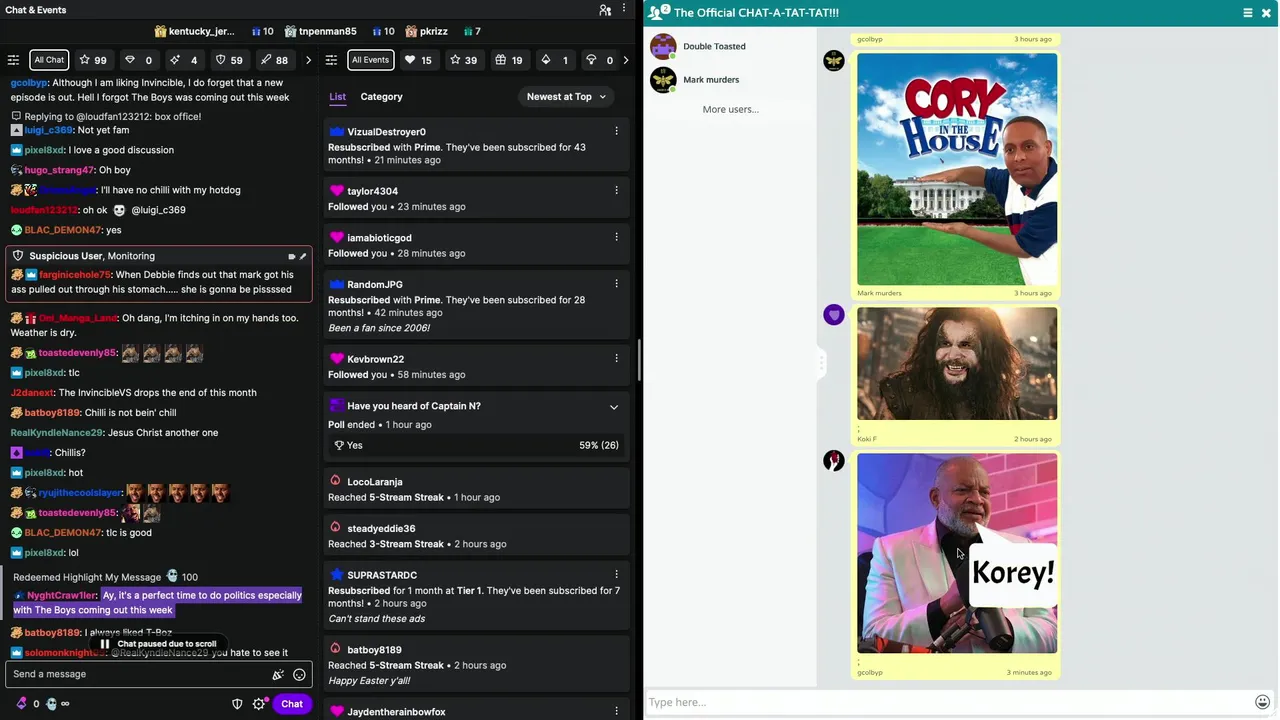
Task: Click VizualDestroyer0 username in events
Action: 386,132
